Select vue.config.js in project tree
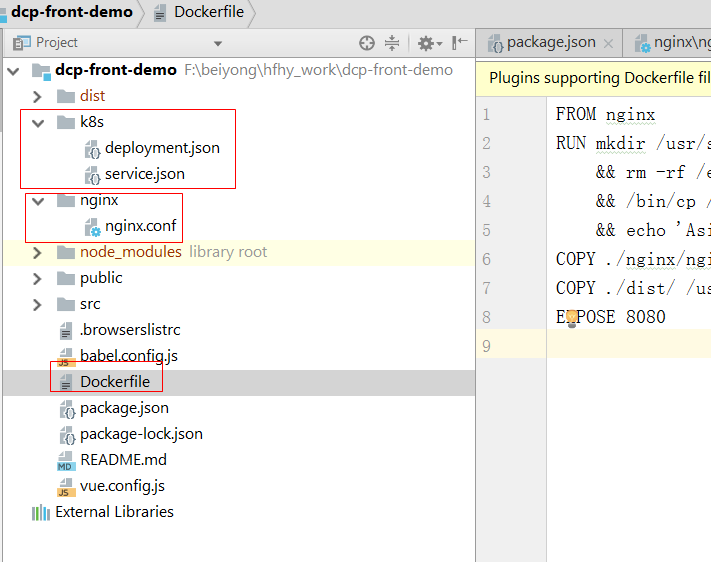711x562 pixels. [122, 486]
